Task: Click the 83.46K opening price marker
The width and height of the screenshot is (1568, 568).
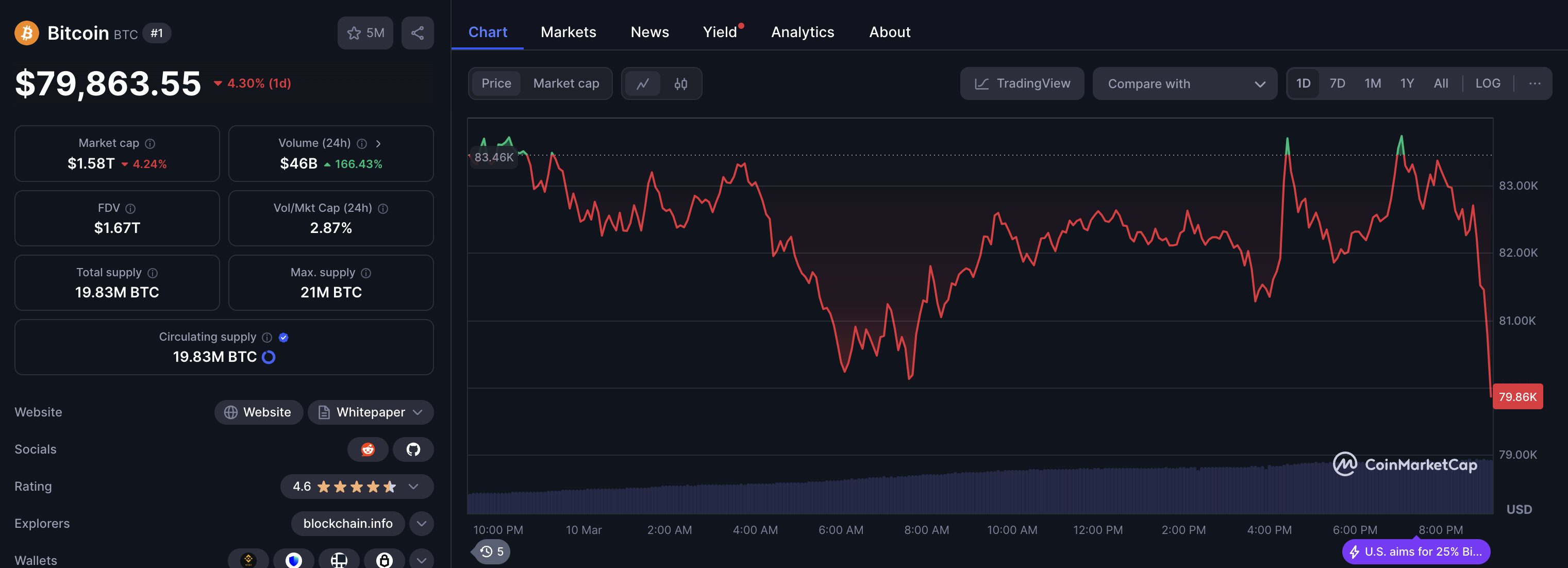Action: click(494, 157)
